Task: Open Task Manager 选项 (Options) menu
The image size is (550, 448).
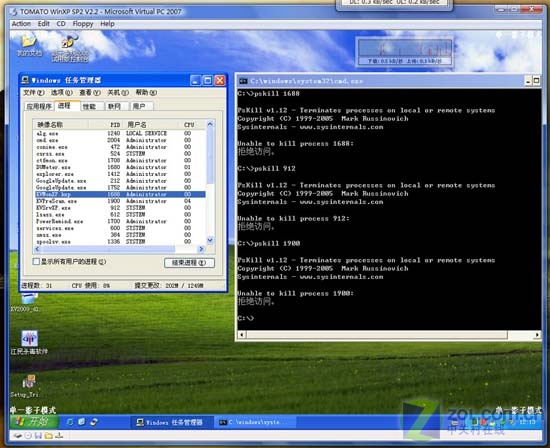Action: [62, 93]
